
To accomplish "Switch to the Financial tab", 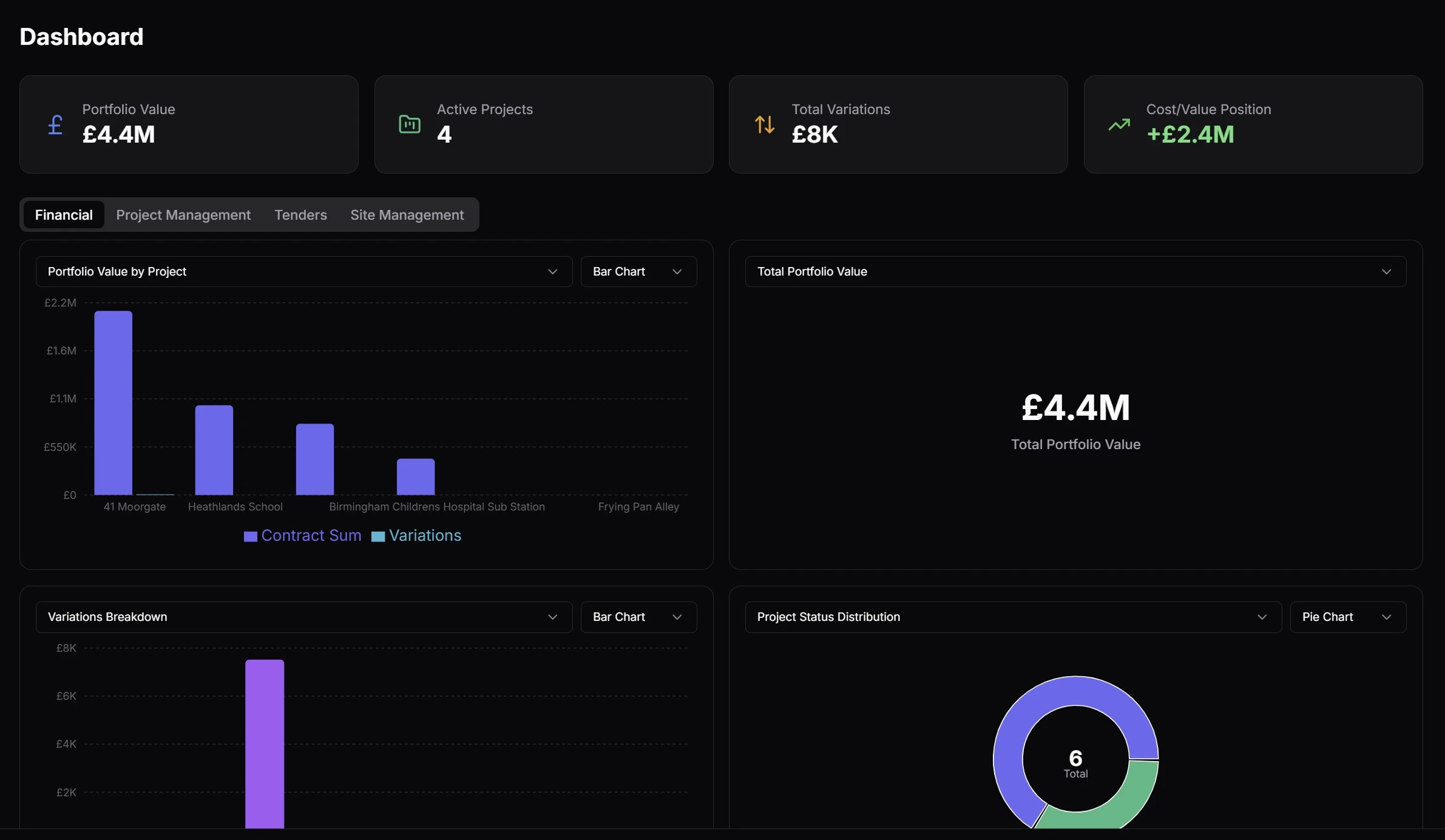I will pos(64,214).
